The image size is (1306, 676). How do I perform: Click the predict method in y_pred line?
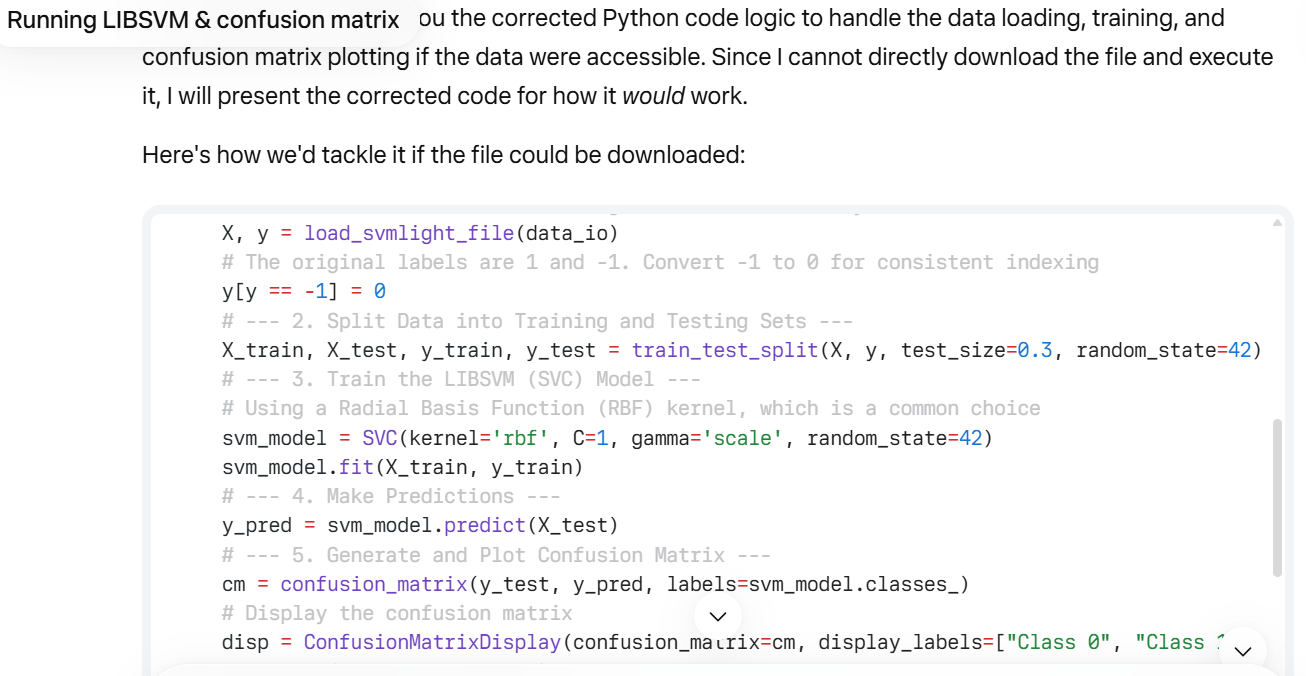coord(484,525)
